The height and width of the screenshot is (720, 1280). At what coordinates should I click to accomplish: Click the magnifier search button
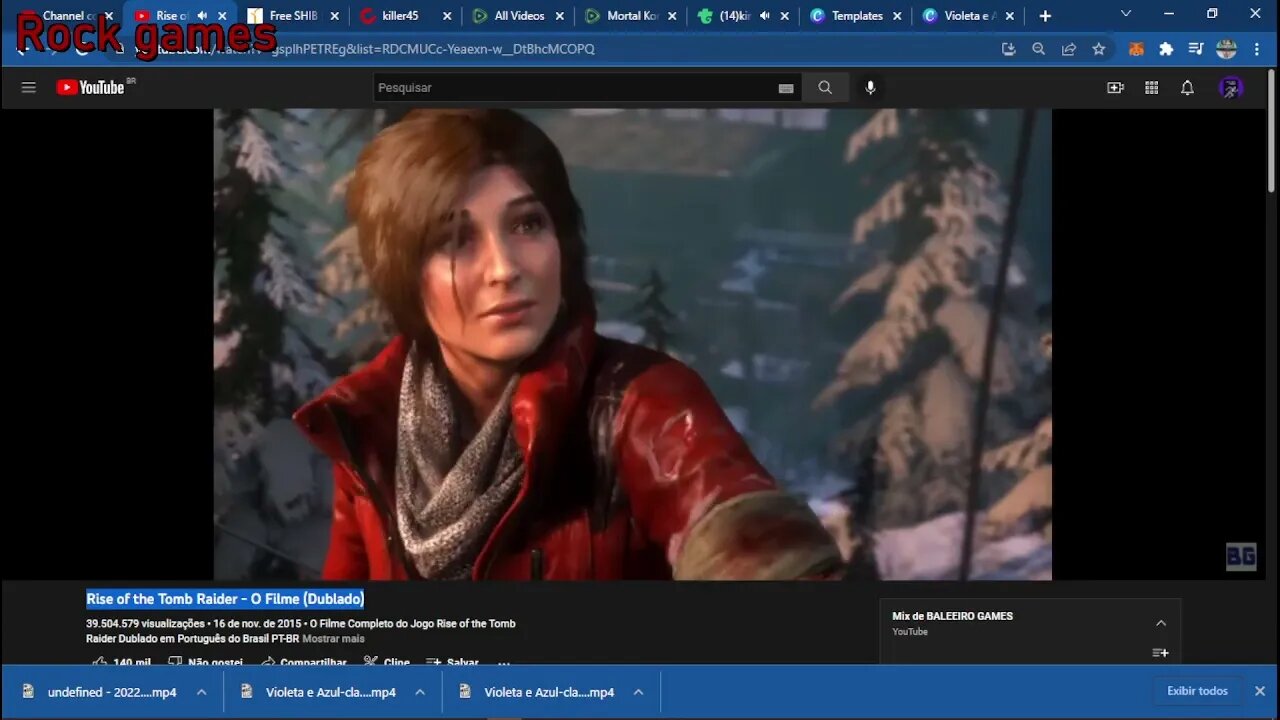[825, 88]
